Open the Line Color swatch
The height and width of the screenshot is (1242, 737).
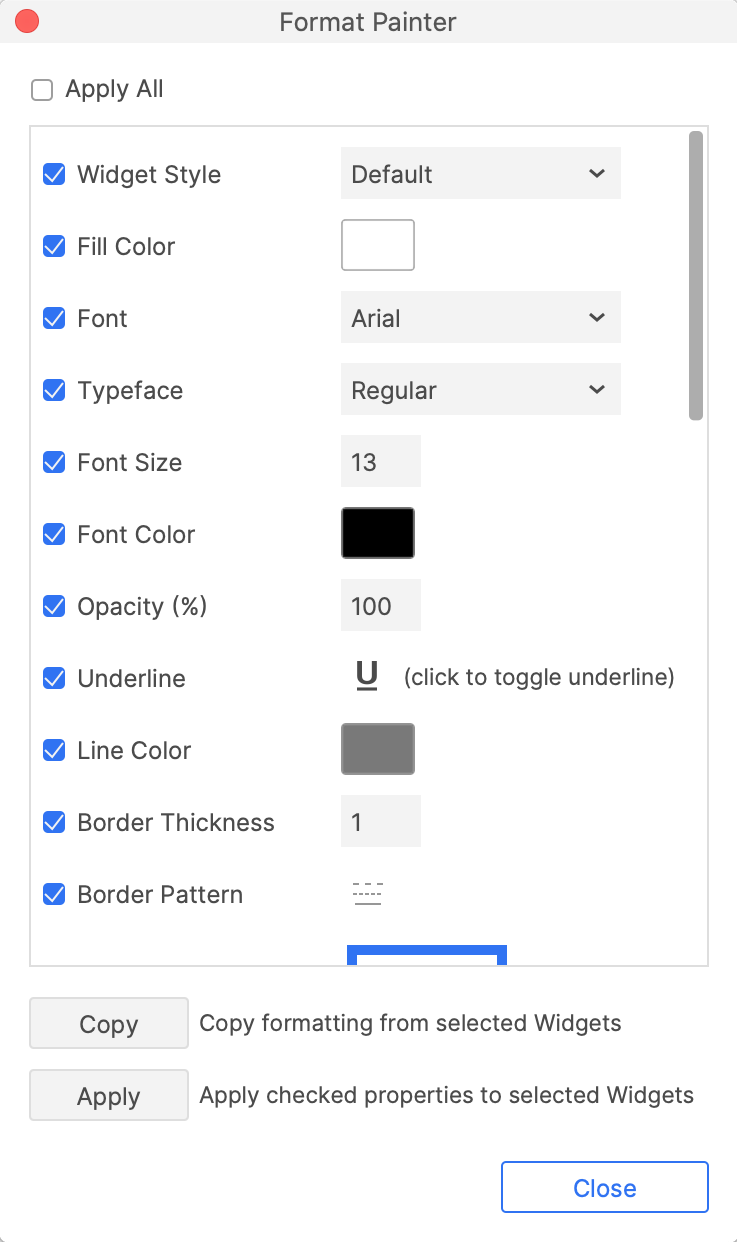click(x=378, y=749)
